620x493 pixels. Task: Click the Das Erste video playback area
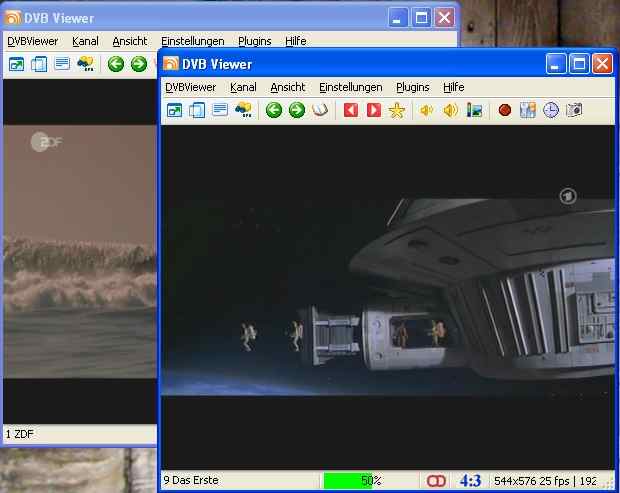click(388, 297)
